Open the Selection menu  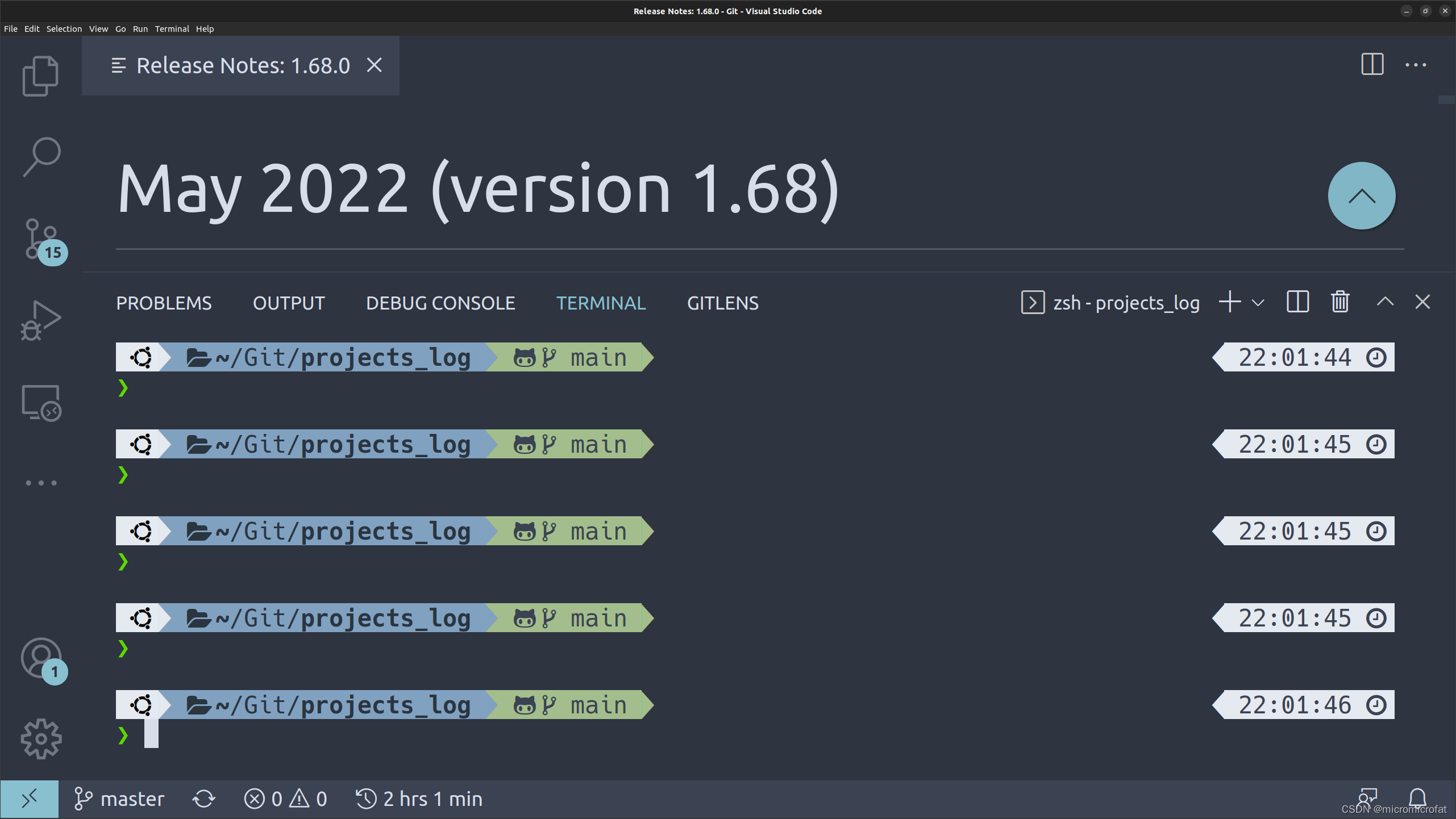point(64,28)
